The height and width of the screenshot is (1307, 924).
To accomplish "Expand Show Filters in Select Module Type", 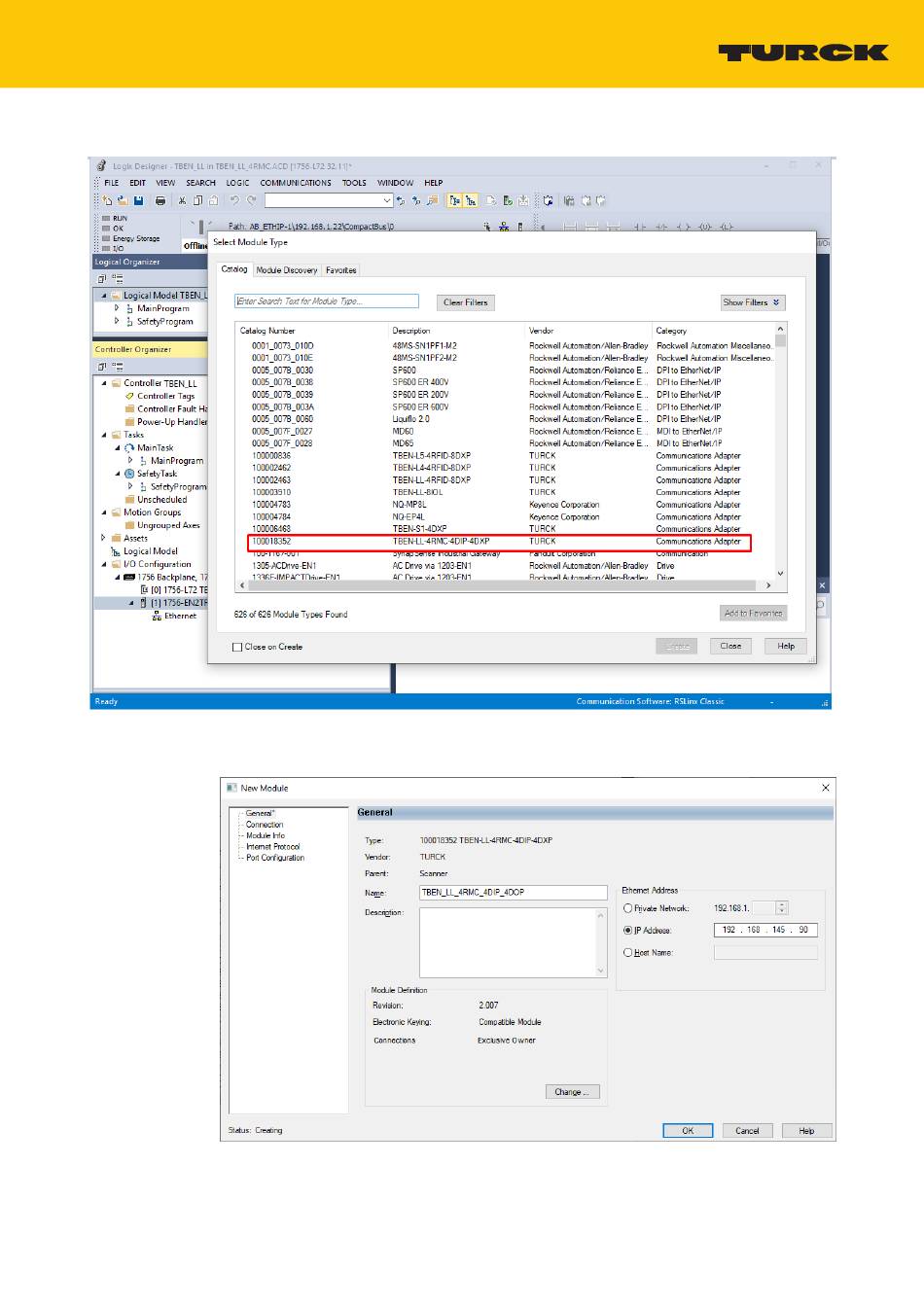I will (x=752, y=302).
